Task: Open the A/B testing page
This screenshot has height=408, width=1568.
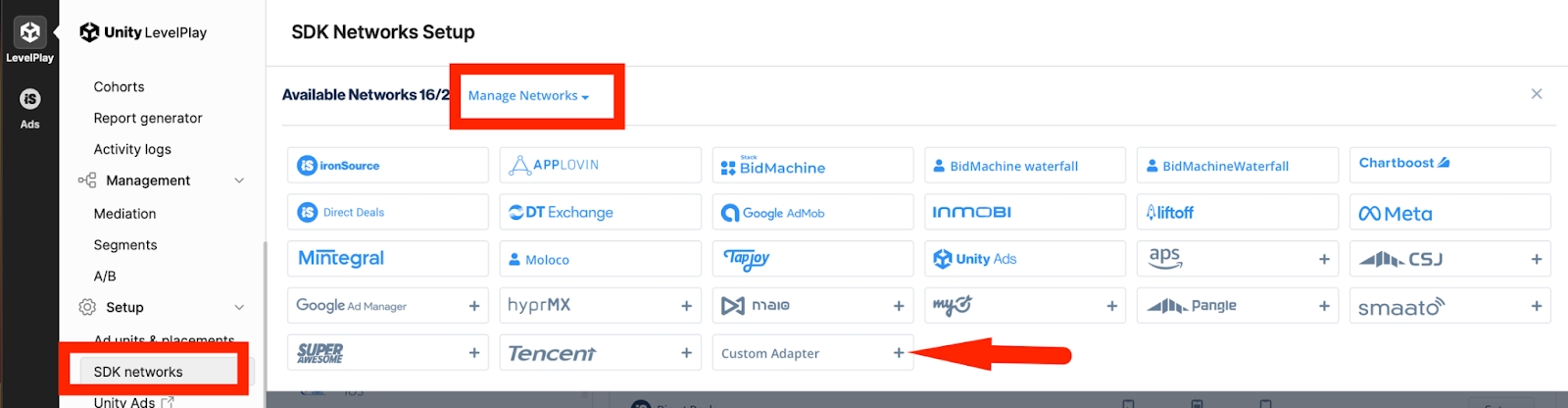Action: [x=105, y=276]
